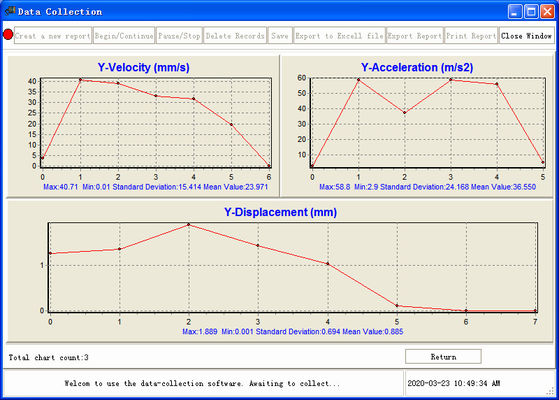Image resolution: width=559 pixels, height=400 pixels.
Task: Click the Close Window button
Action: pyautogui.click(x=527, y=36)
